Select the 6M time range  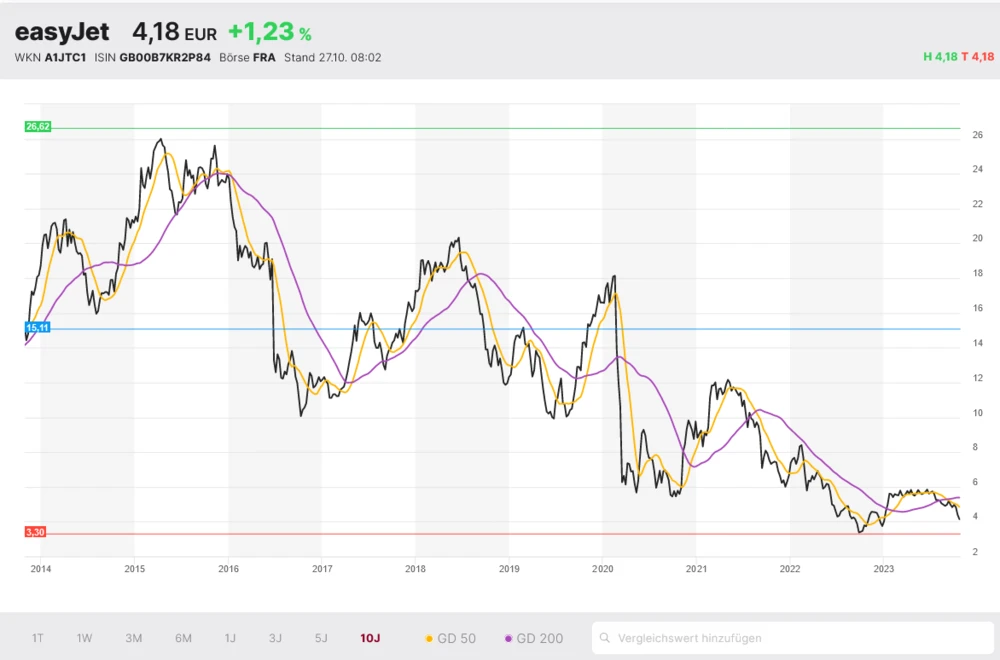click(183, 638)
